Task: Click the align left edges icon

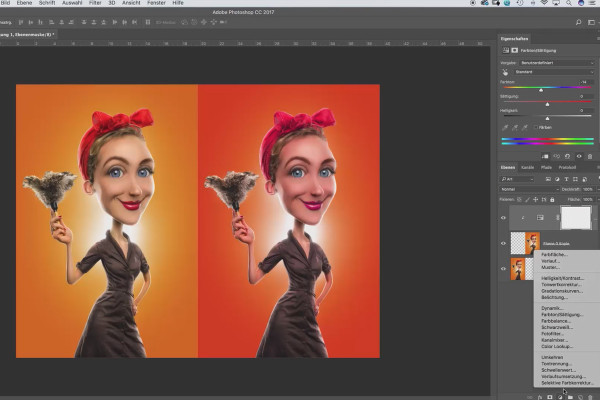Action: click(x=52, y=22)
